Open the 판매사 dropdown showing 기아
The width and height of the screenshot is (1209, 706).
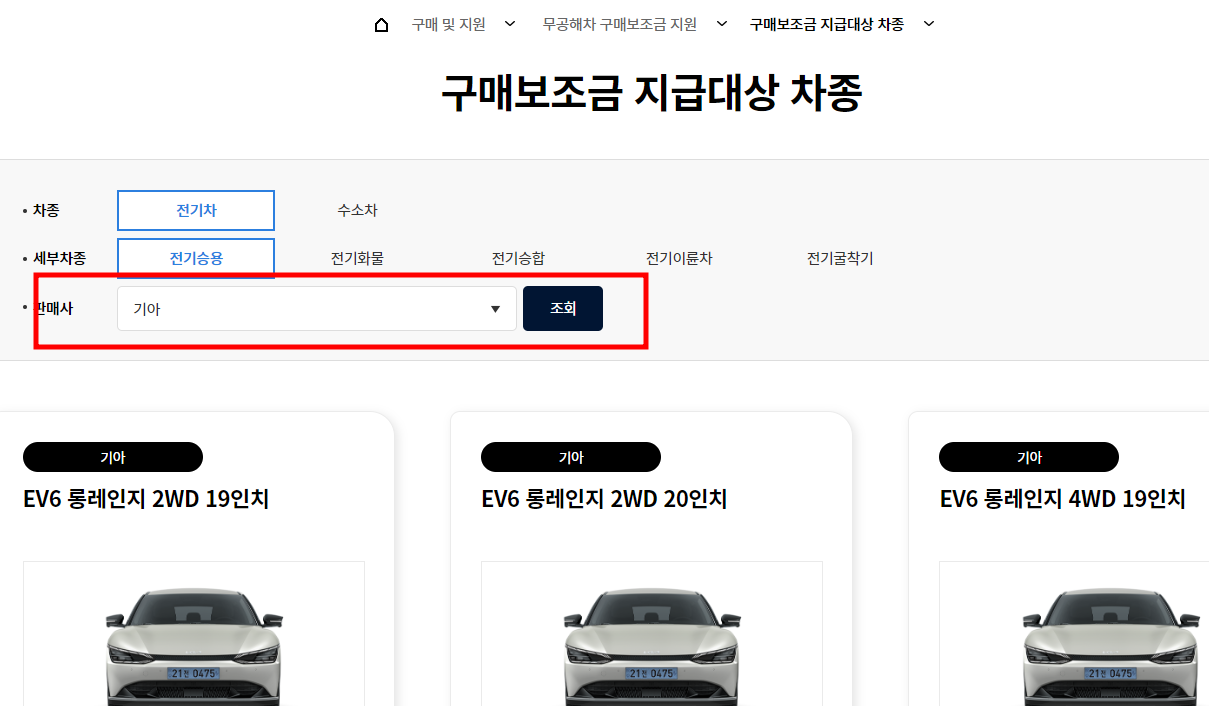point(317,309)
